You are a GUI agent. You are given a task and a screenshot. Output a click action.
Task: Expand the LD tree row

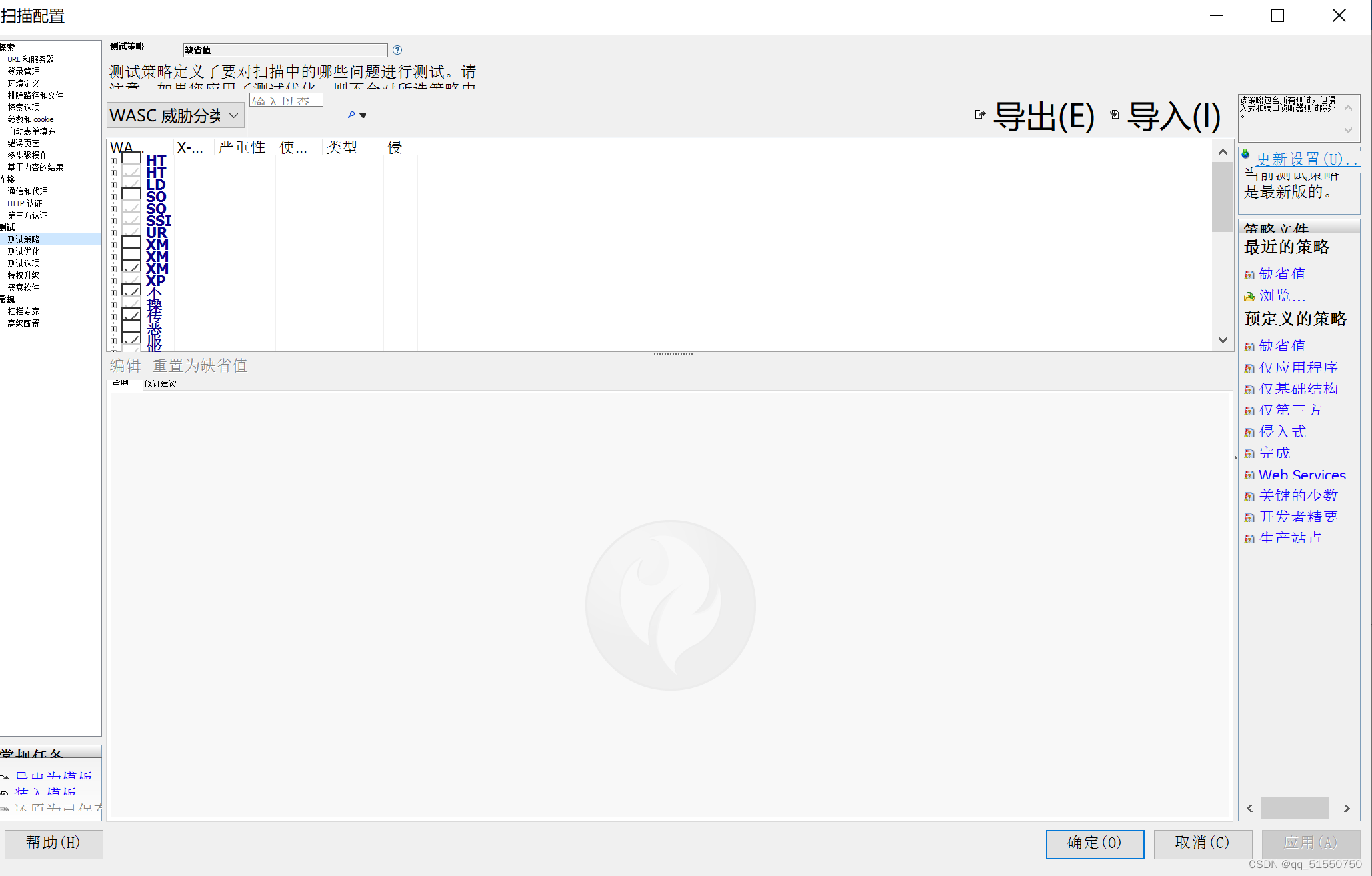(x=114, y=185)
